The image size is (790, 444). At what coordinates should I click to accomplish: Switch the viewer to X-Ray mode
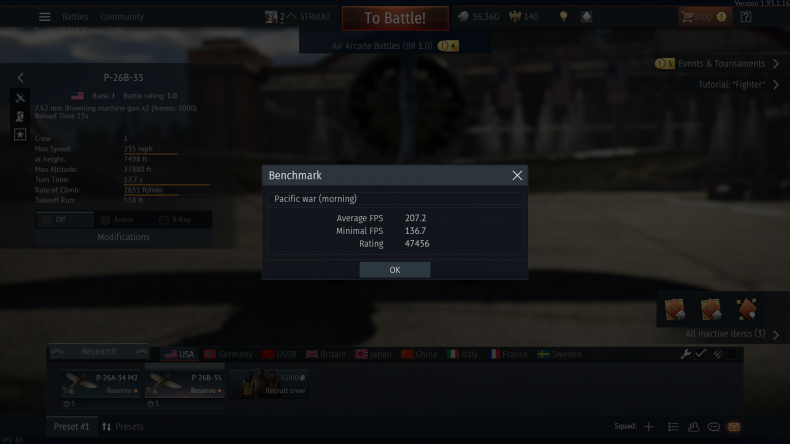point(175,220)
